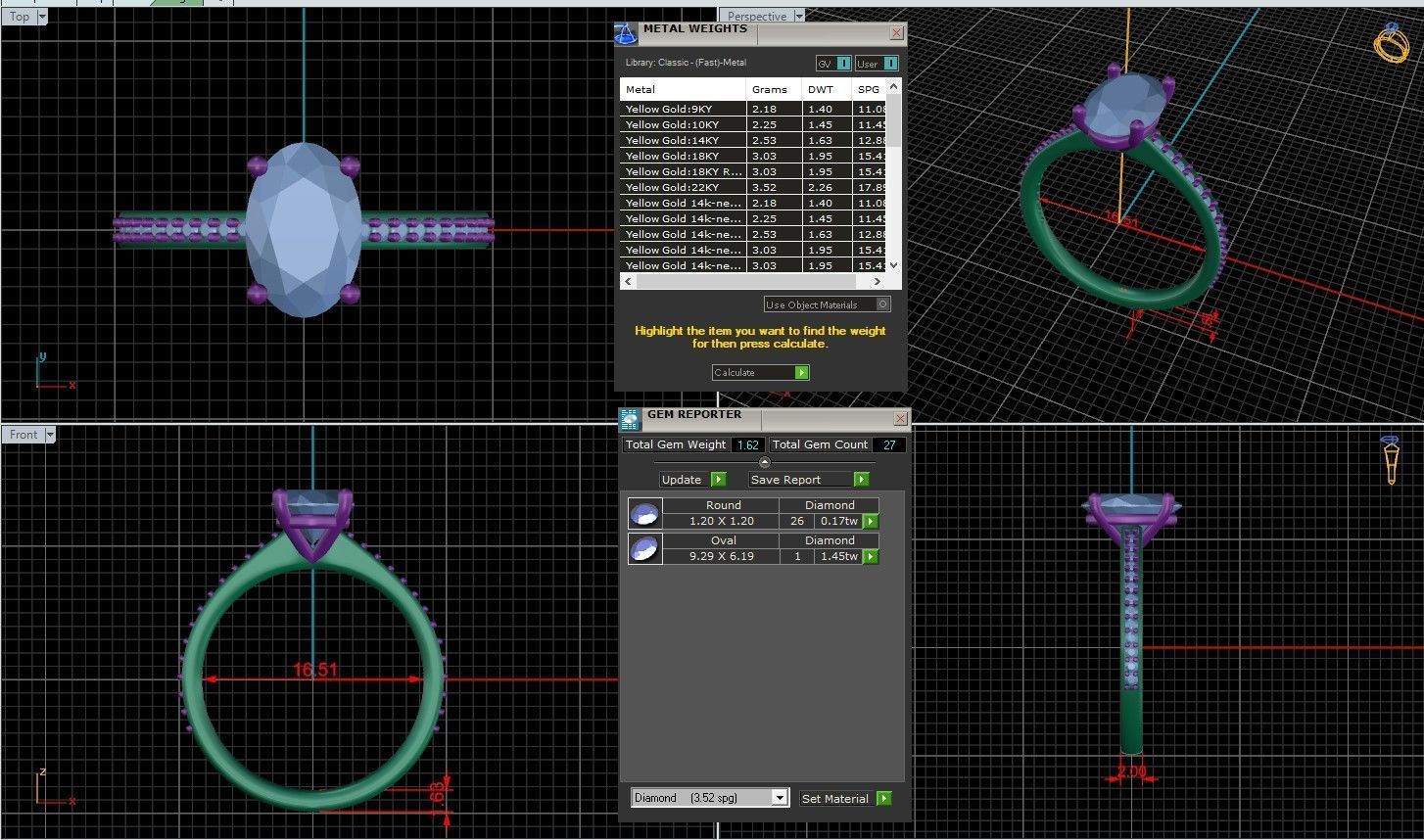Open details arrow for Oval 9.29 X 6.19 gem
1424x840 pixels.
[870, 557]
